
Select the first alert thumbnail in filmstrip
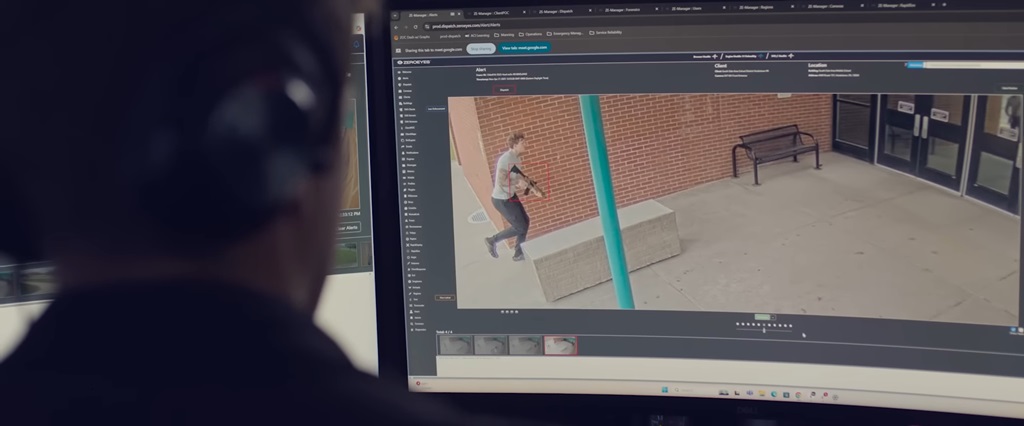tap(455, 344)
